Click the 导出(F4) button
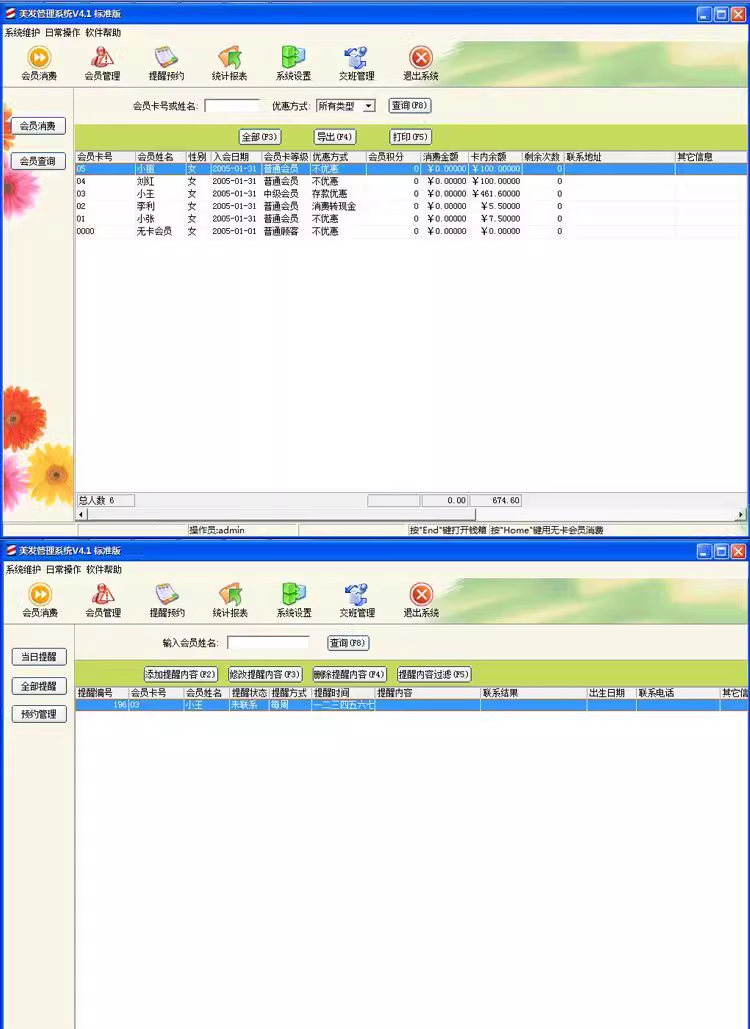 (x=335, y=136)
